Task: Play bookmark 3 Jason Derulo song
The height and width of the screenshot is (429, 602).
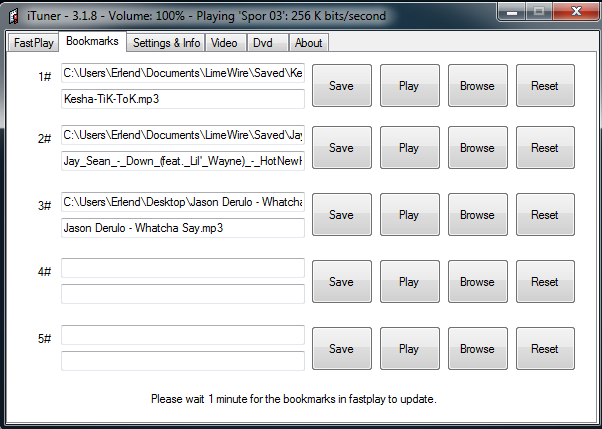Action: click(x=409, y=215)
